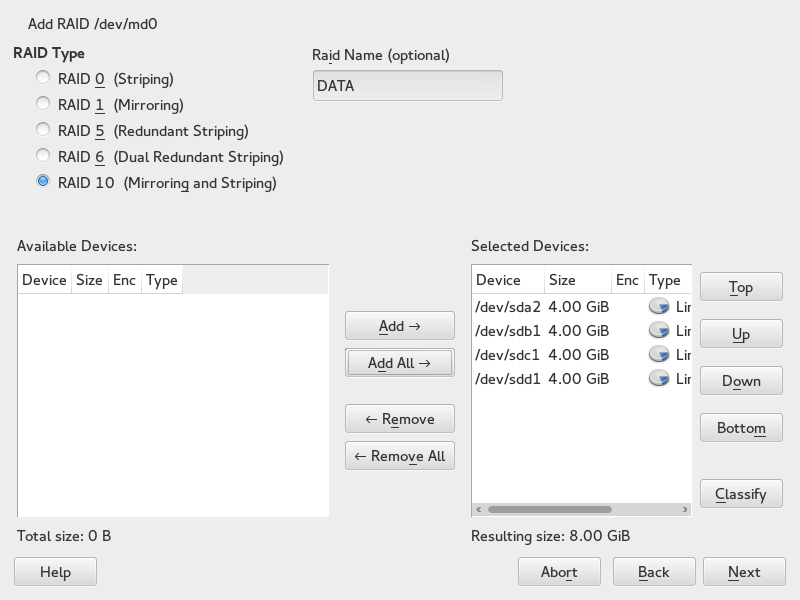Select RAID 0 (Striping) option
This screenshot has width=800, height=600.
[x=43, y=78]
